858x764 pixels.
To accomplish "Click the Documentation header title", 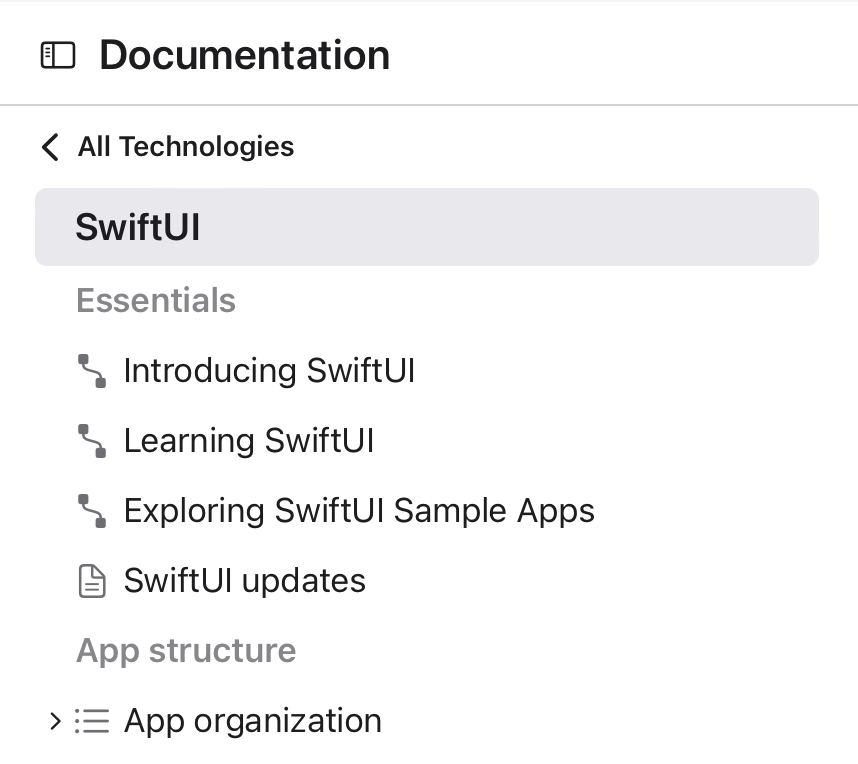I will [244, 55].
